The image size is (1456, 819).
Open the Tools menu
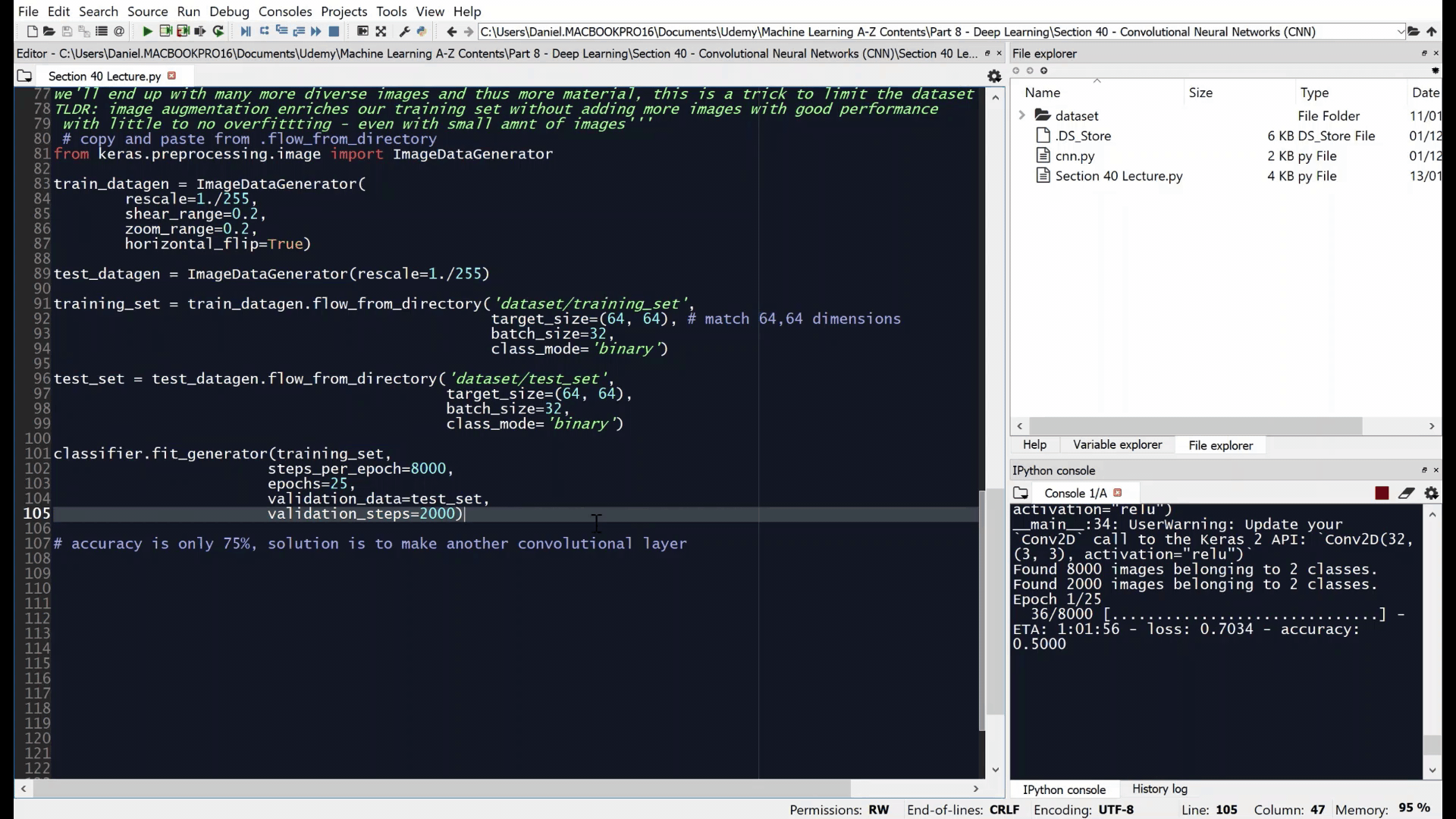click(391, 11)
